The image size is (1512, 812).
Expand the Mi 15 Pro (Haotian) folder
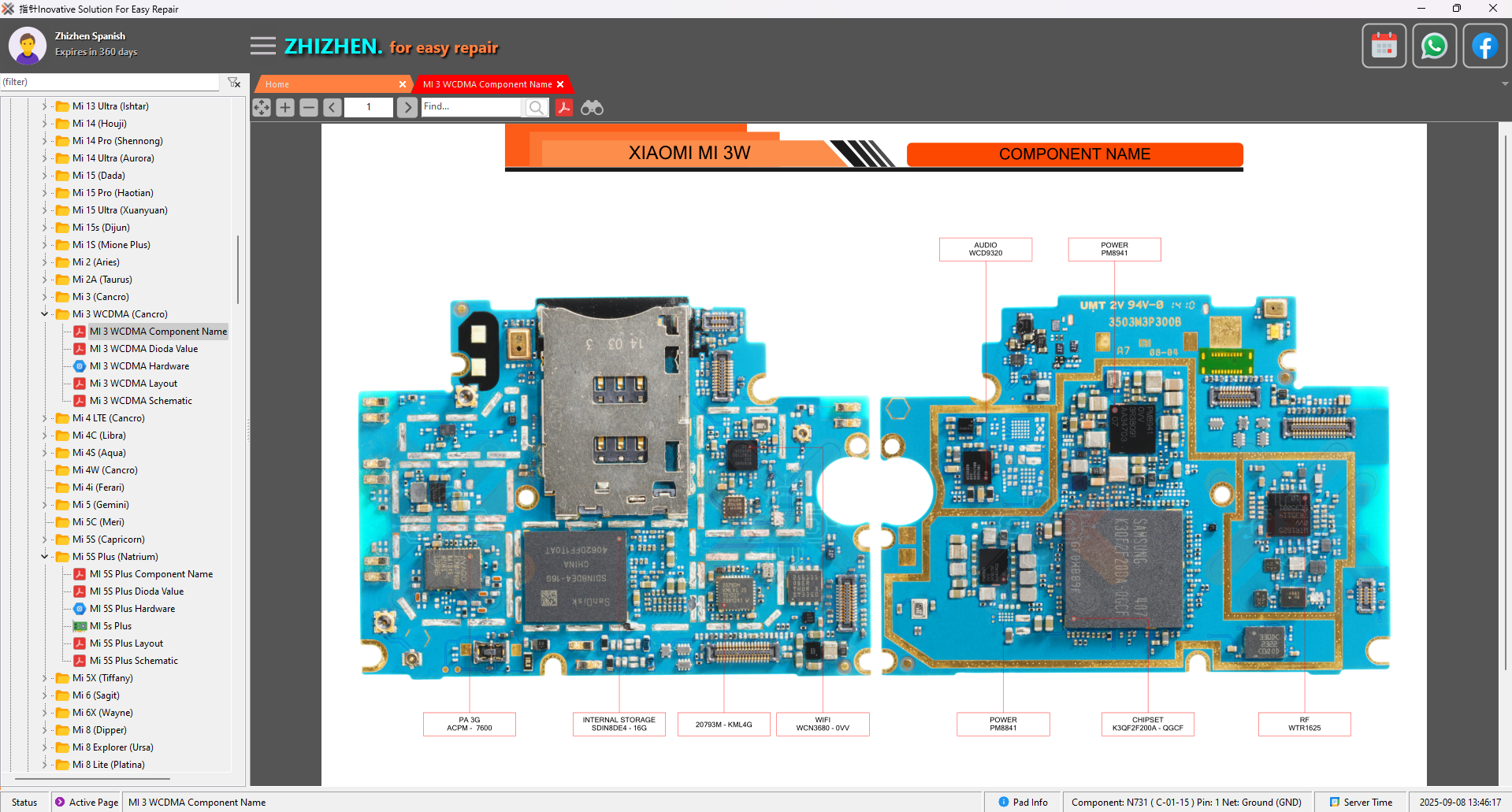click(44, 193)
